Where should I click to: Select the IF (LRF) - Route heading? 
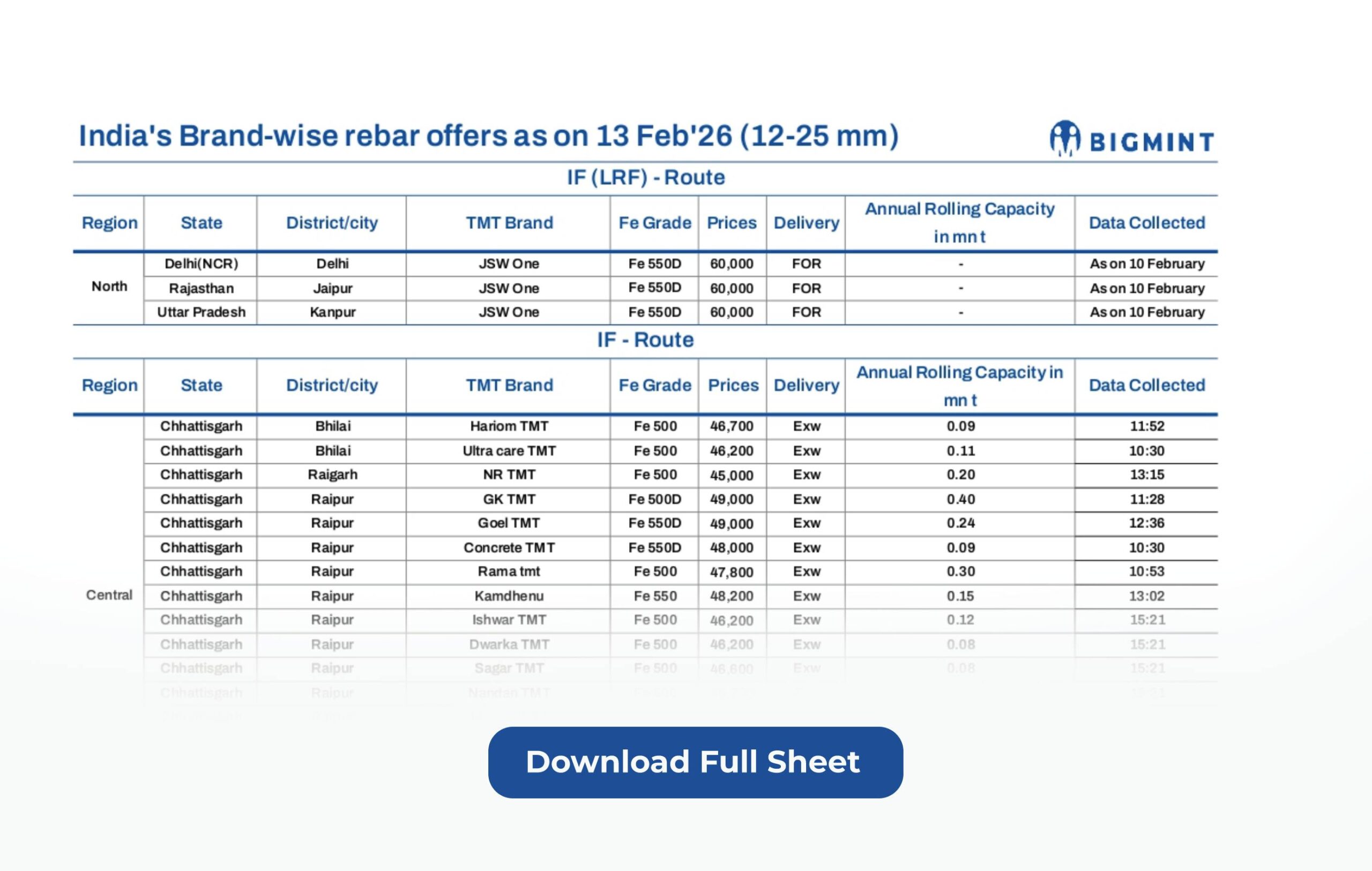click(x=645, y=178)
